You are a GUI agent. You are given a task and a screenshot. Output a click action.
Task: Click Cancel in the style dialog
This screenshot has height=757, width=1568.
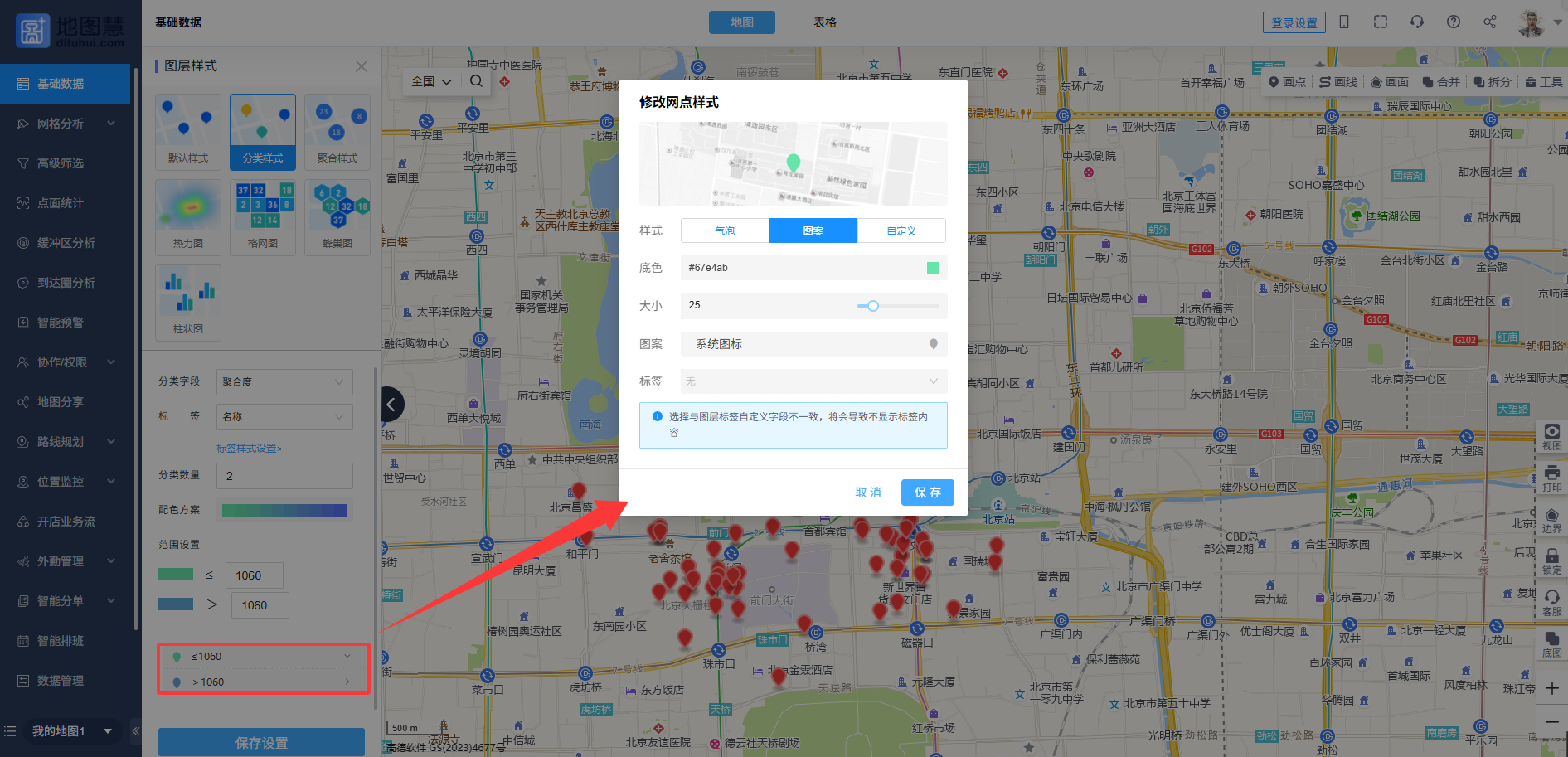click(867, 493)
